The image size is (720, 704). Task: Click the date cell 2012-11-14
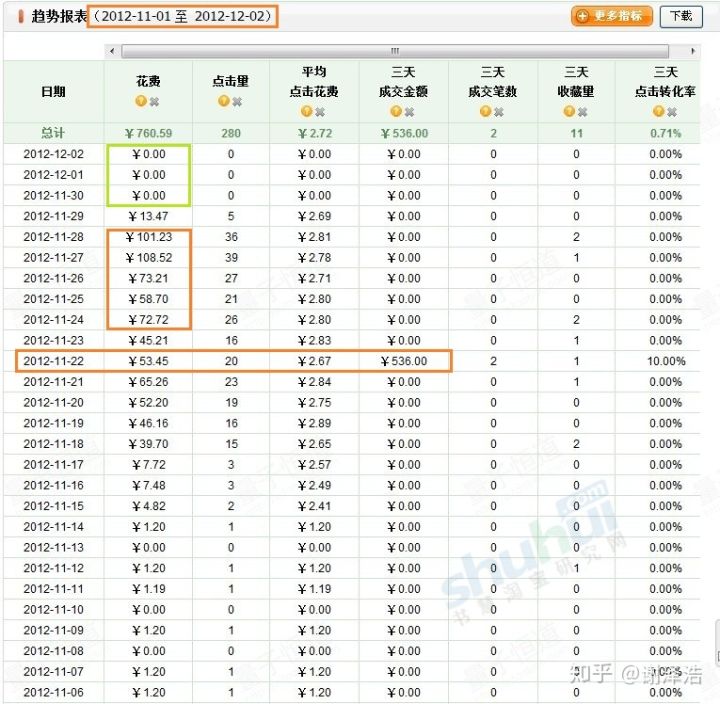pyautogui.click(x=54, y=527)
